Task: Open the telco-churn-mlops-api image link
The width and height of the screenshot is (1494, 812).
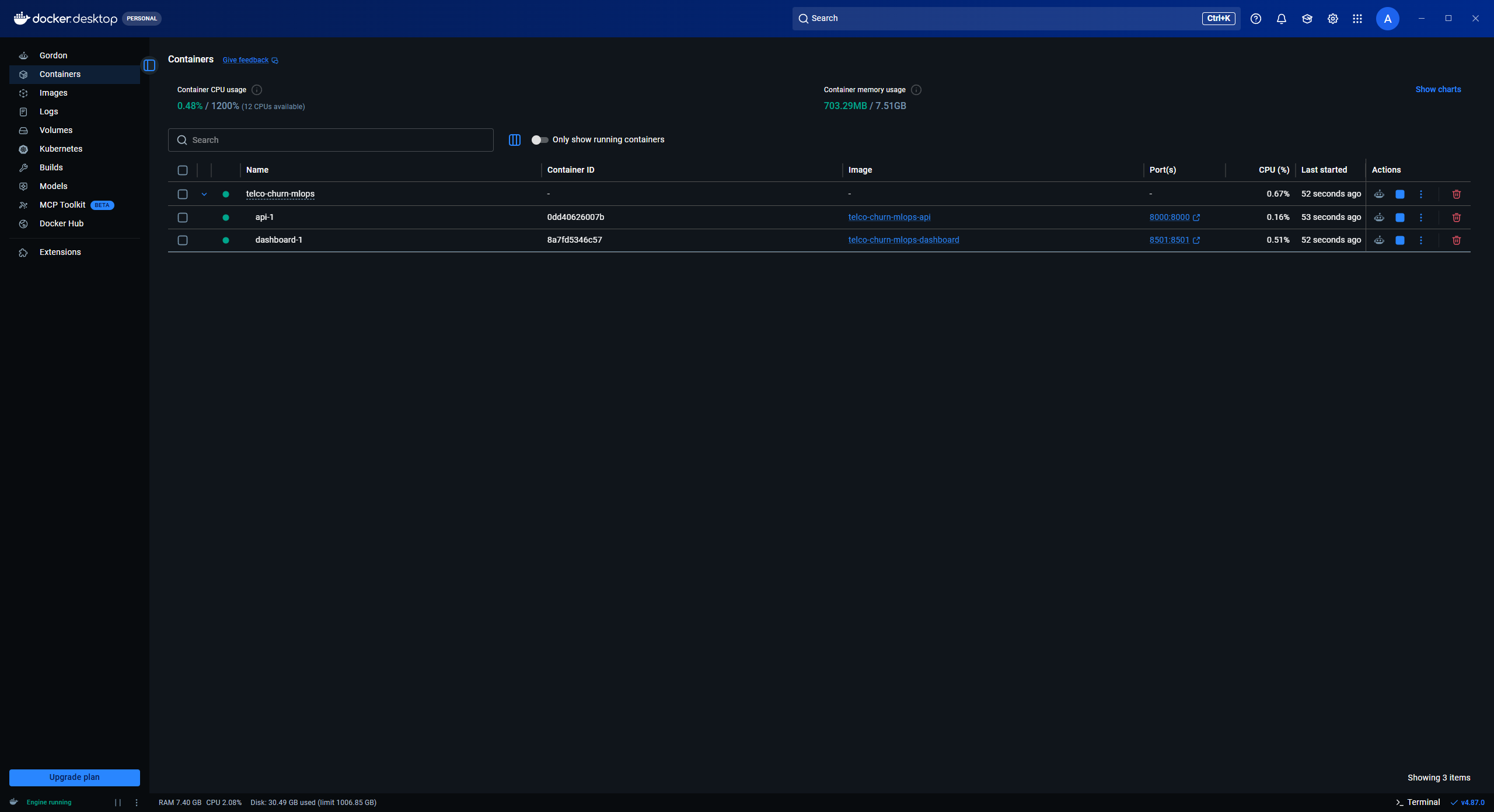Action: point(889,217)
